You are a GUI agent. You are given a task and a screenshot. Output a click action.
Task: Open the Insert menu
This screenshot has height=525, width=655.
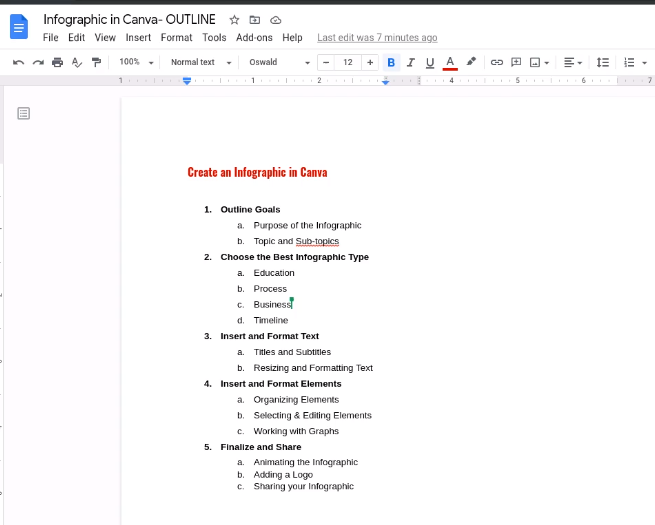pos(138,38)
